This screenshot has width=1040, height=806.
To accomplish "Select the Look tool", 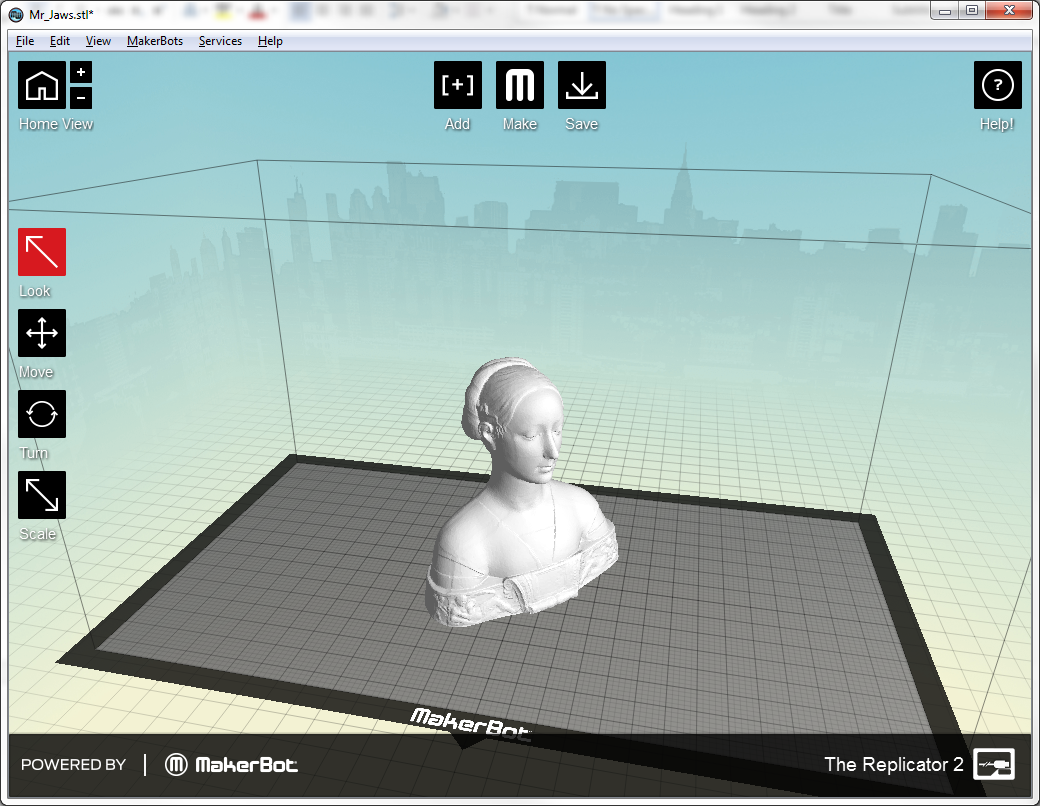I will coord(42,252).
